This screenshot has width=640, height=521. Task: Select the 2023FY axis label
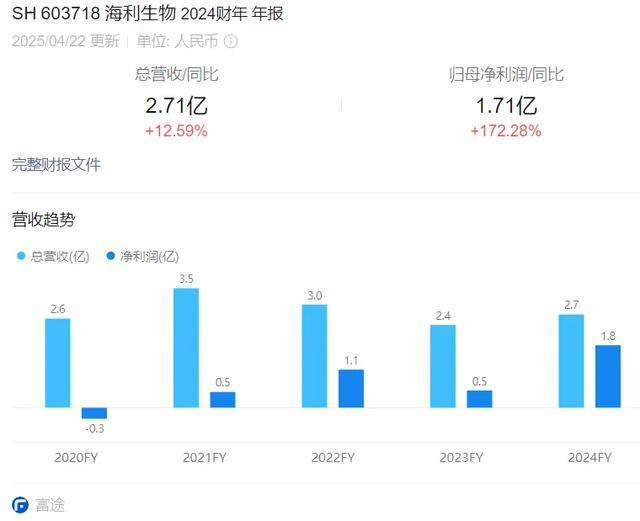(x=461, y=457)
